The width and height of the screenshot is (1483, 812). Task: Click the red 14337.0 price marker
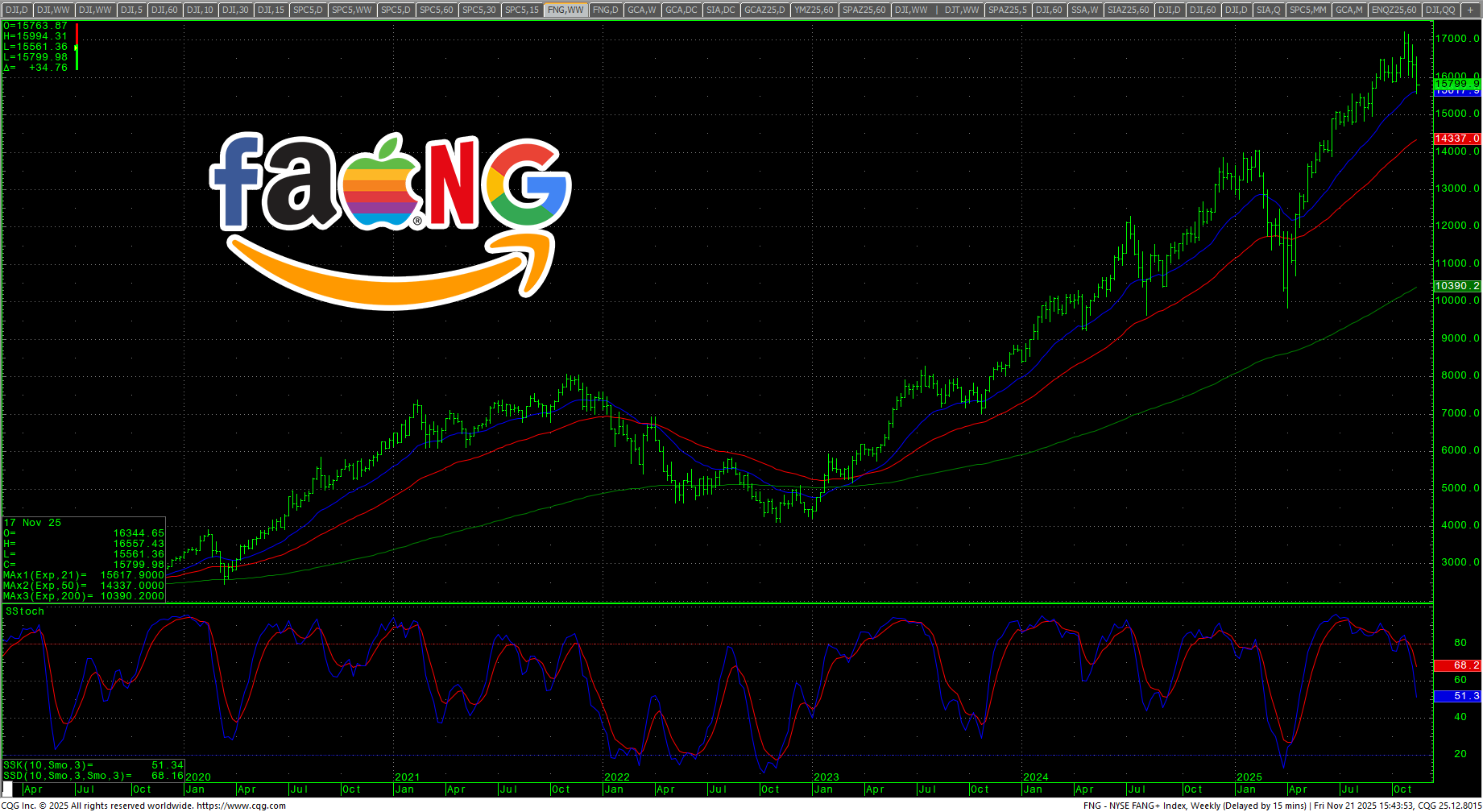[1456, 139]
